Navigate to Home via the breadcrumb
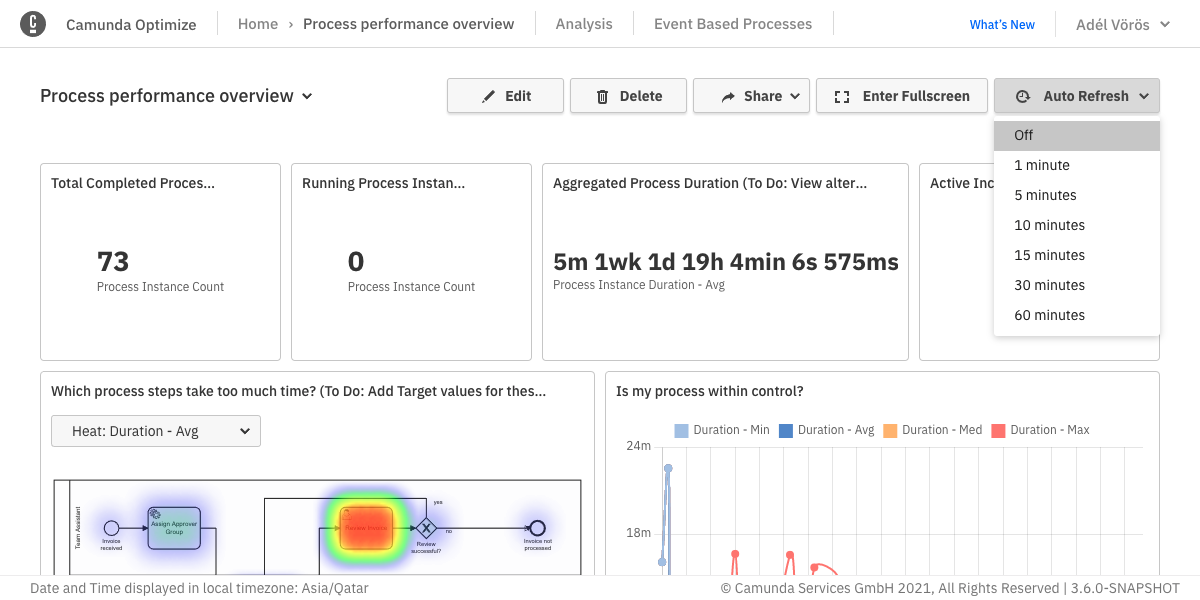Image resolution: width=1200 pixels, height=600 pixels. pyautogui.click(x=257, y=23)
